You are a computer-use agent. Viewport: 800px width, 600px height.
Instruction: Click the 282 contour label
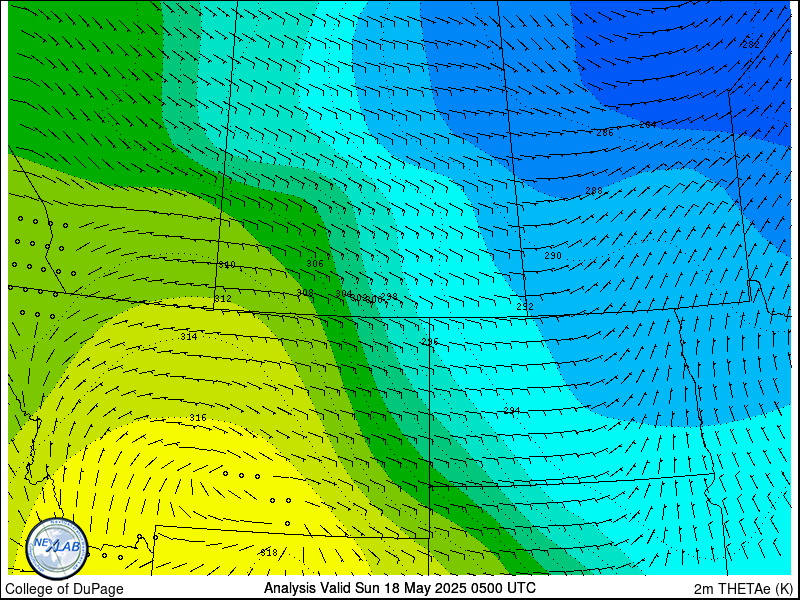coord(751,45)
